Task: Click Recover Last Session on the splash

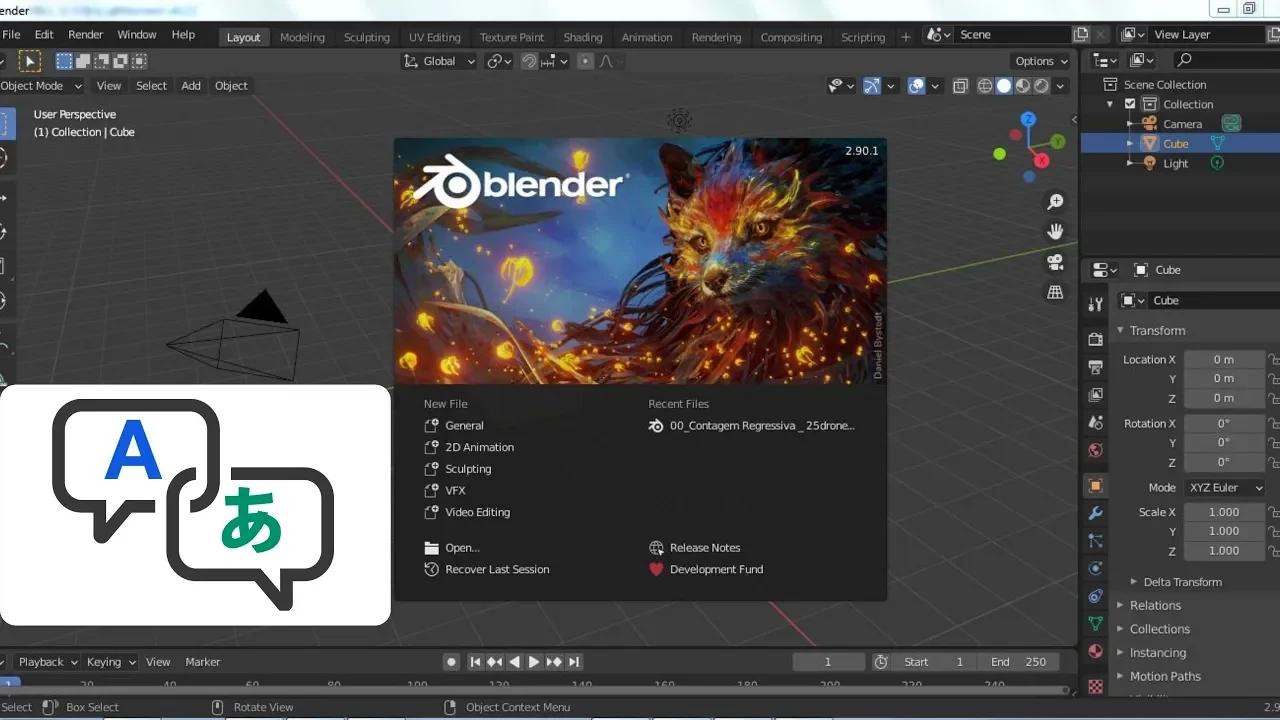Action: pos(496,569)
